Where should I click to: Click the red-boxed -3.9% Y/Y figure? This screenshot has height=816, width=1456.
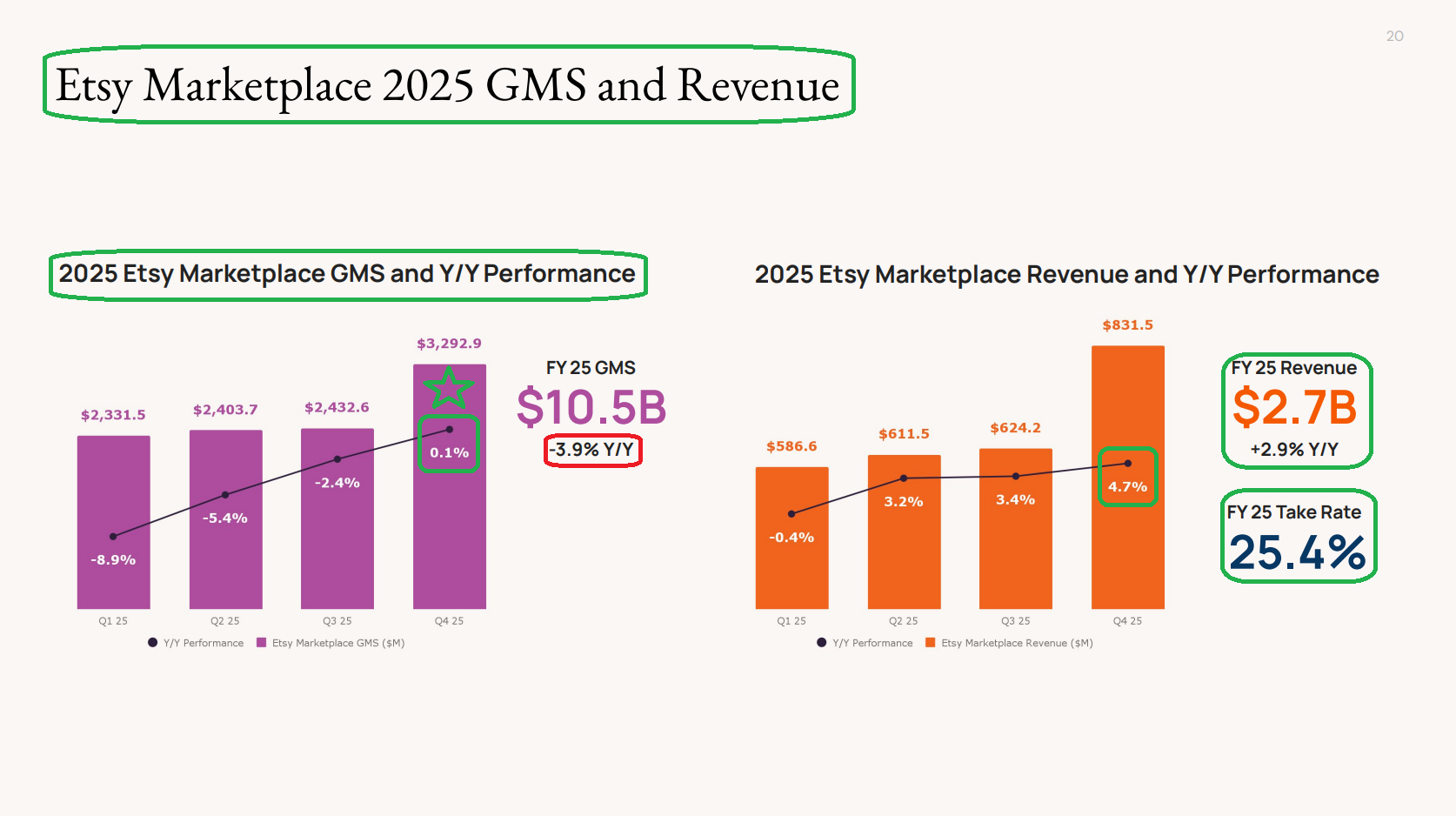click(592, 450)
